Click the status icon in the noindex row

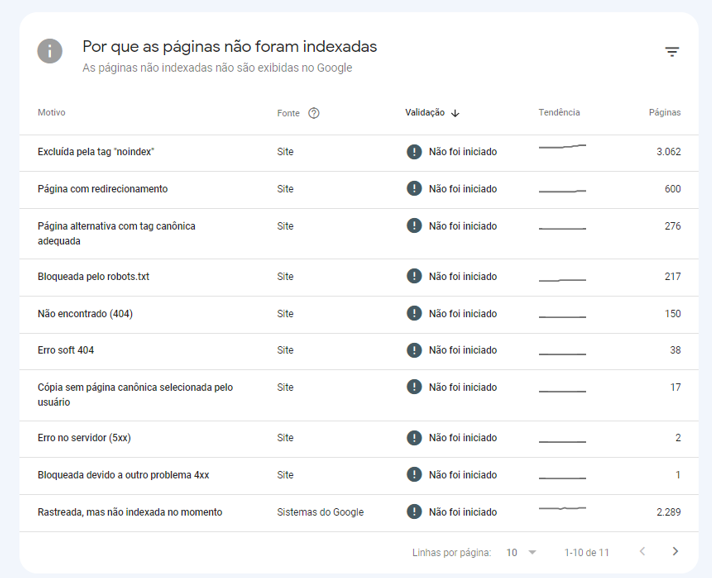point(414,152)
